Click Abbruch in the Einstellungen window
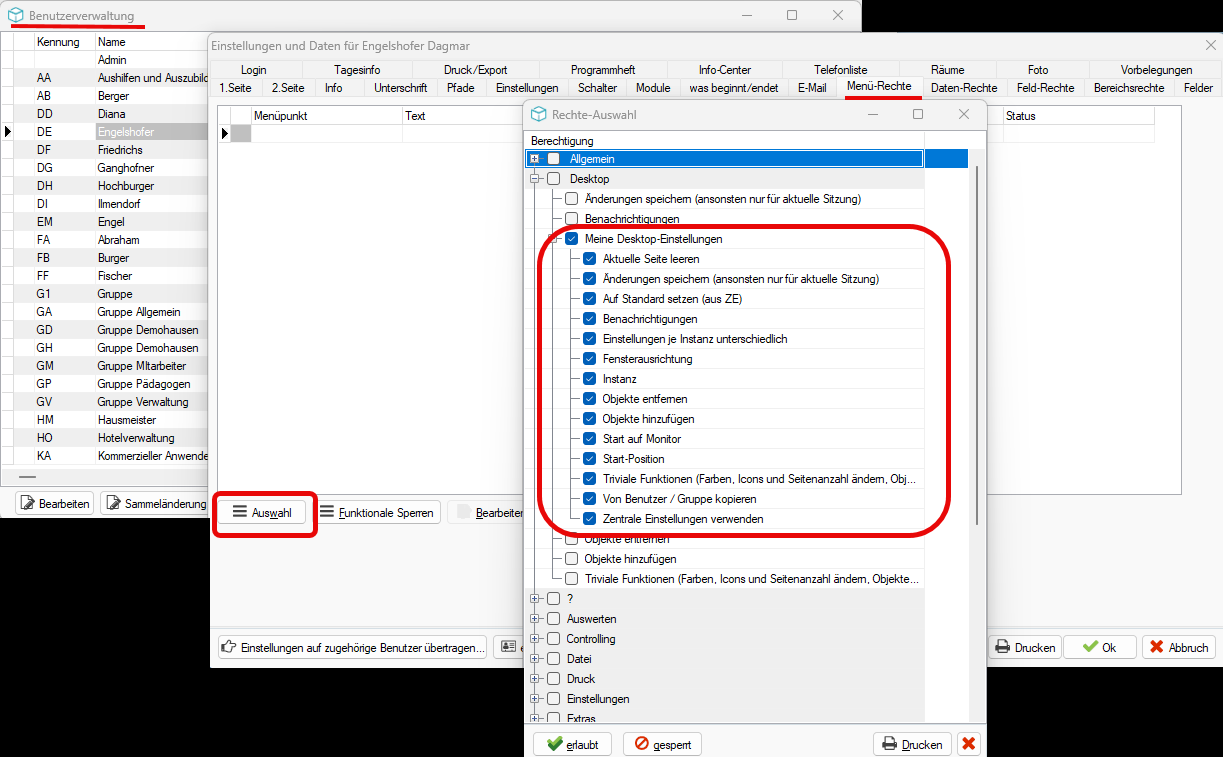The width and height of the screenshot is (1223, 757). point(1178,647)
